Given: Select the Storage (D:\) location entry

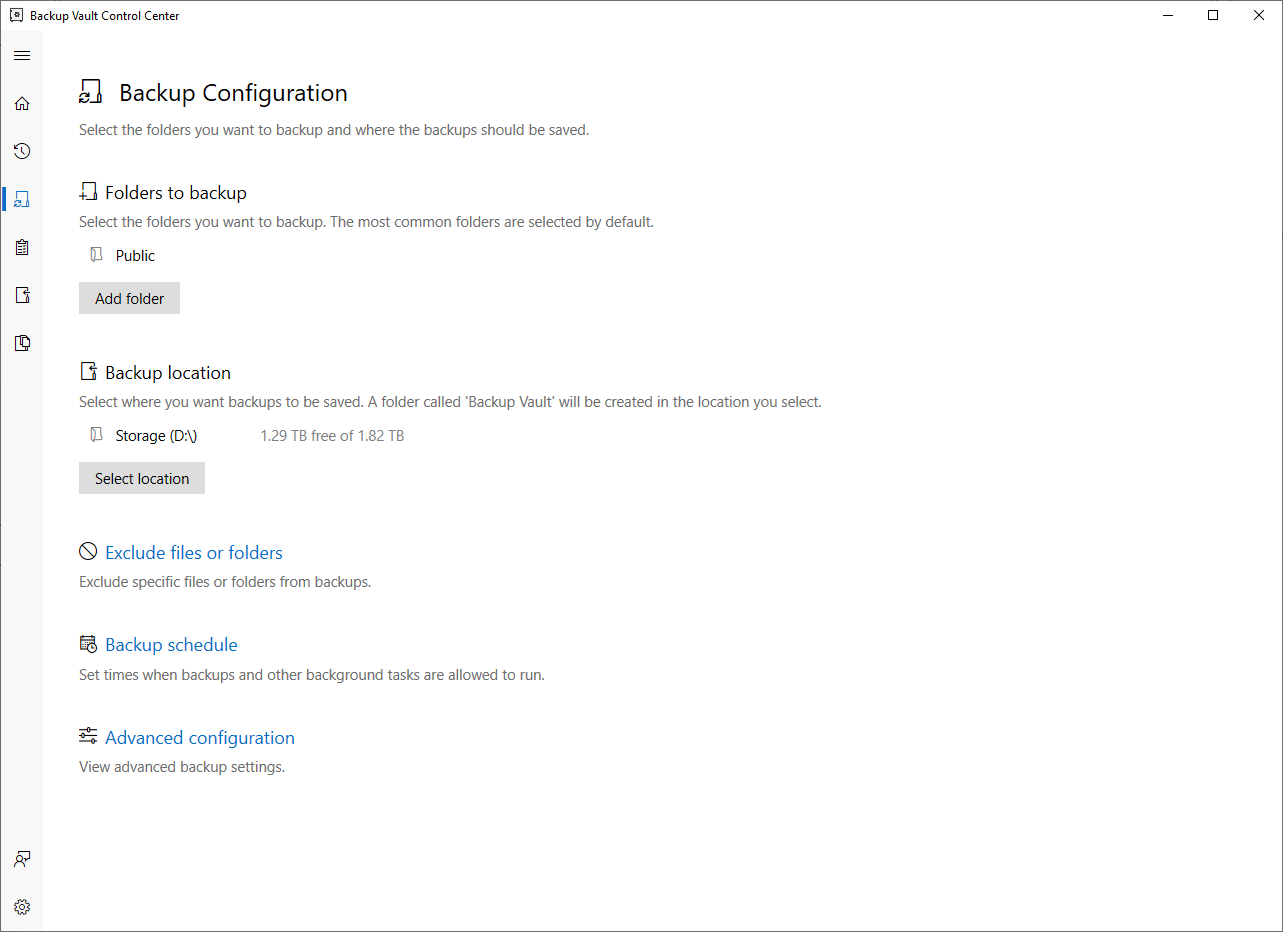Looking at the screenshot, I should (156, 436).
